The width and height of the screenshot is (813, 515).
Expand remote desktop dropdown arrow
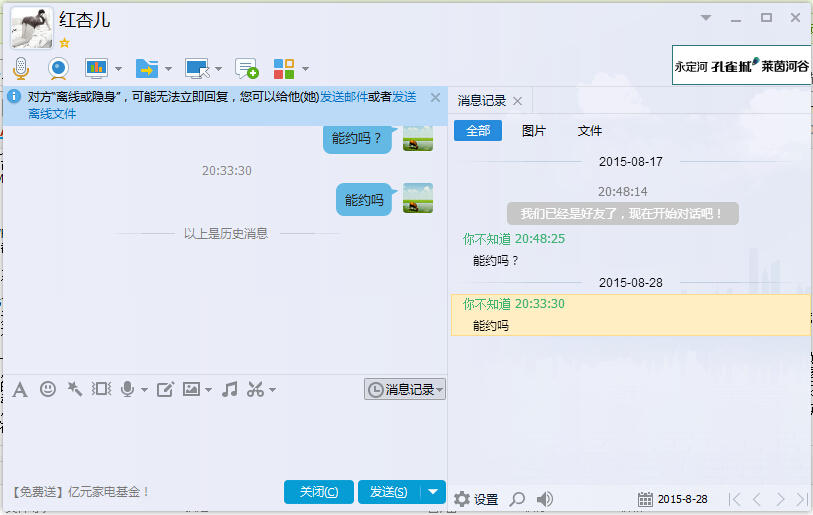(218, 68)
